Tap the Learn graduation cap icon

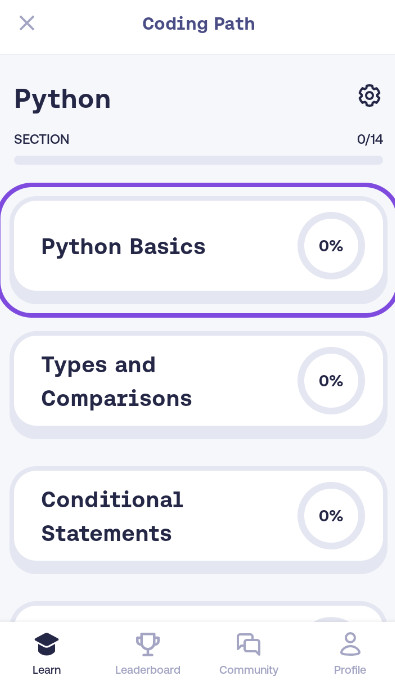click(46, 644)
